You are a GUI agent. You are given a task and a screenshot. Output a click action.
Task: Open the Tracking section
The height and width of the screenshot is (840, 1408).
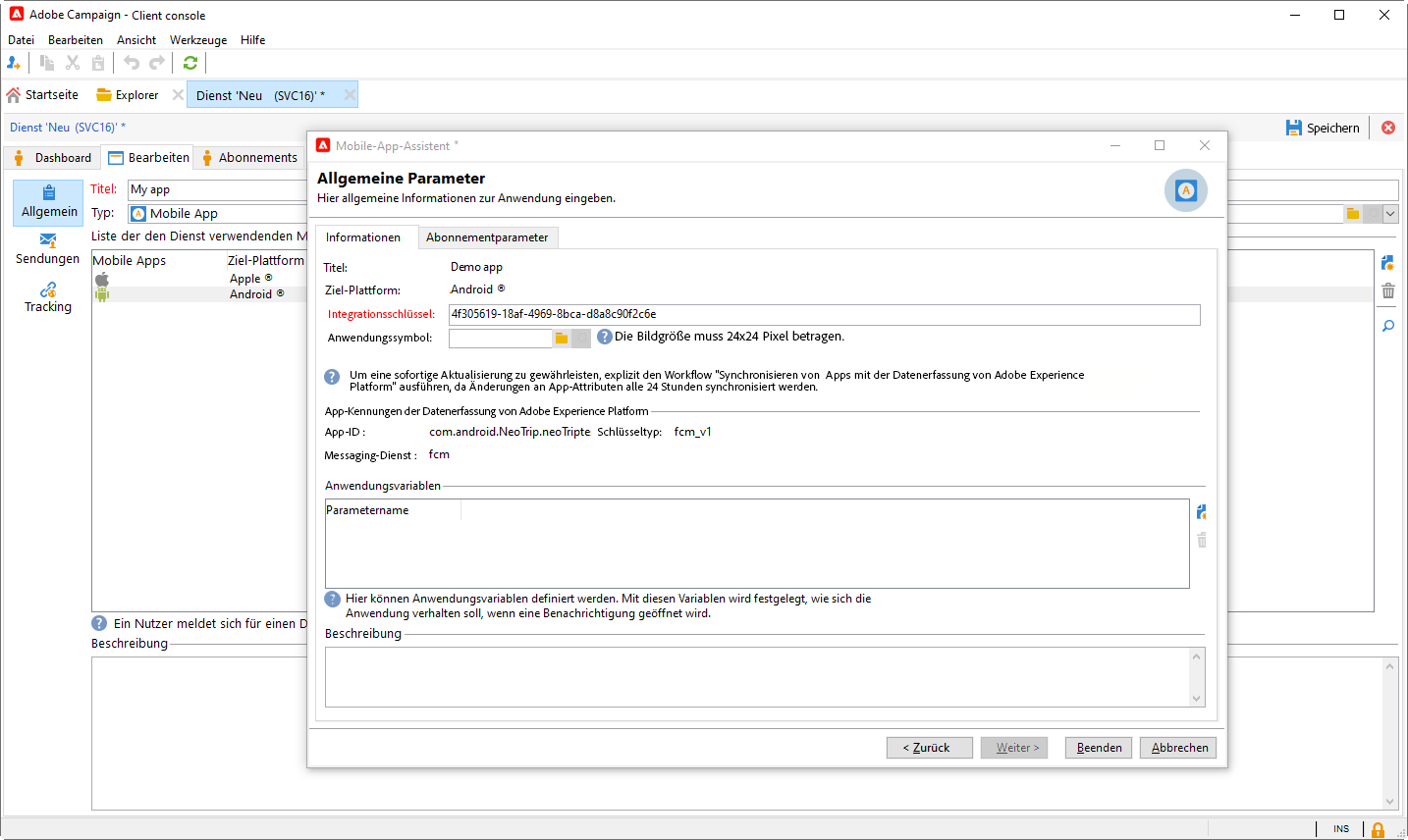click(48, 297)
